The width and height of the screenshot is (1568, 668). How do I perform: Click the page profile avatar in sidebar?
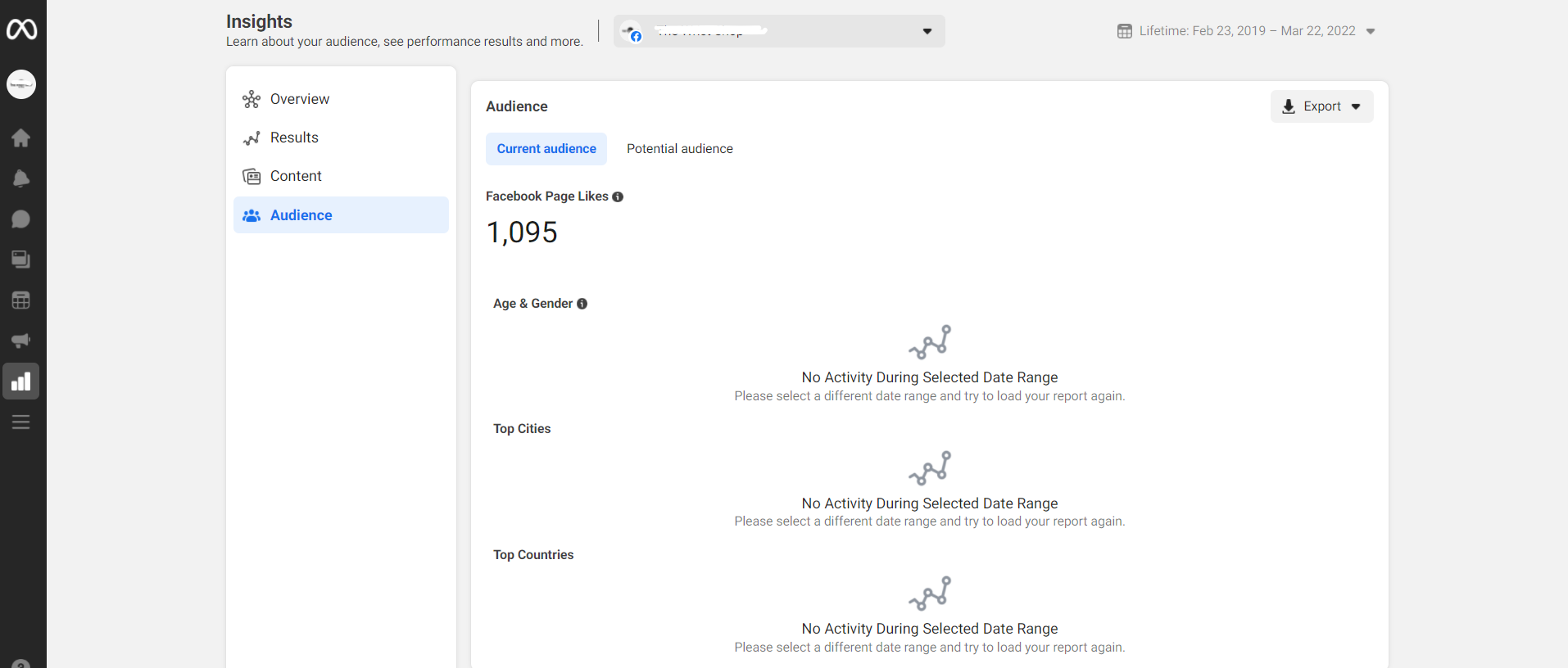coord(21,84)
